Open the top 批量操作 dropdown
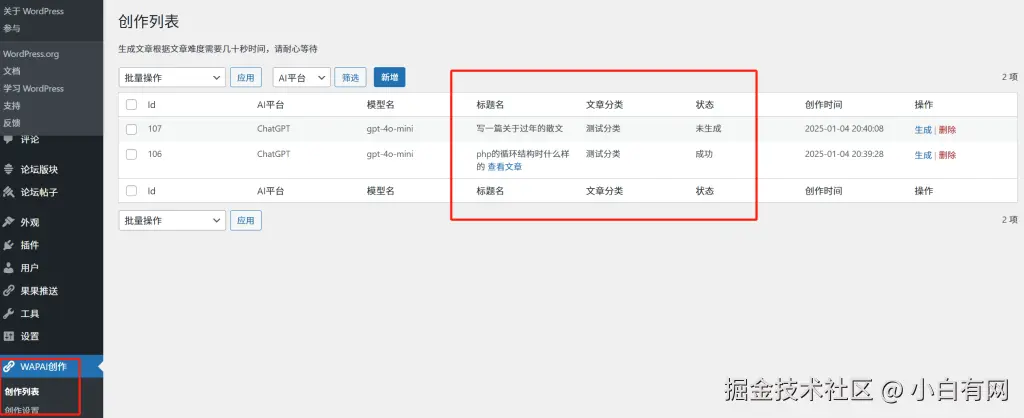The width and height of the screenshot is (1024, 418). pyautogui.click(x=172, y=77)
